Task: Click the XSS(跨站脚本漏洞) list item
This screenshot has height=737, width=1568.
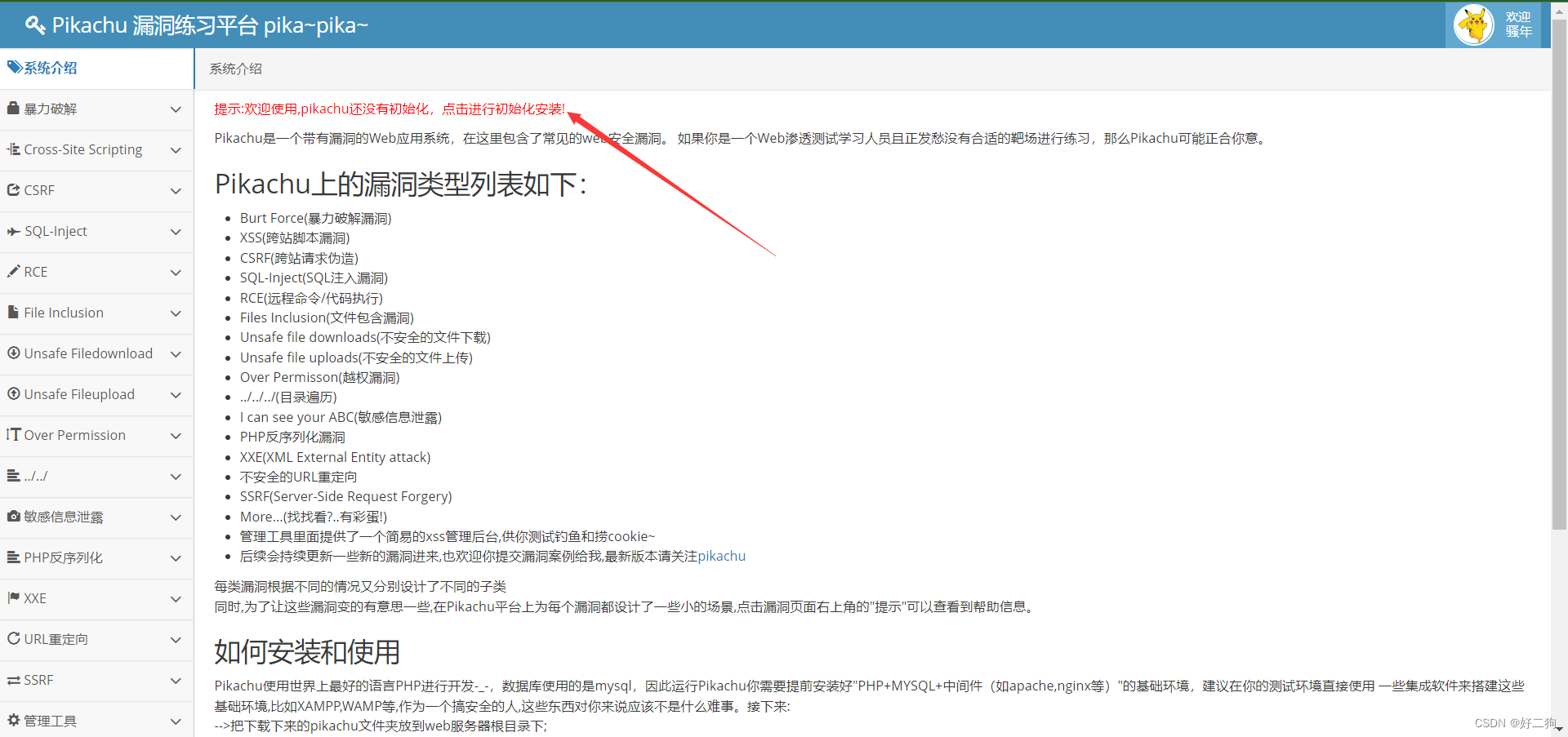Action: (x=295, y=238)
